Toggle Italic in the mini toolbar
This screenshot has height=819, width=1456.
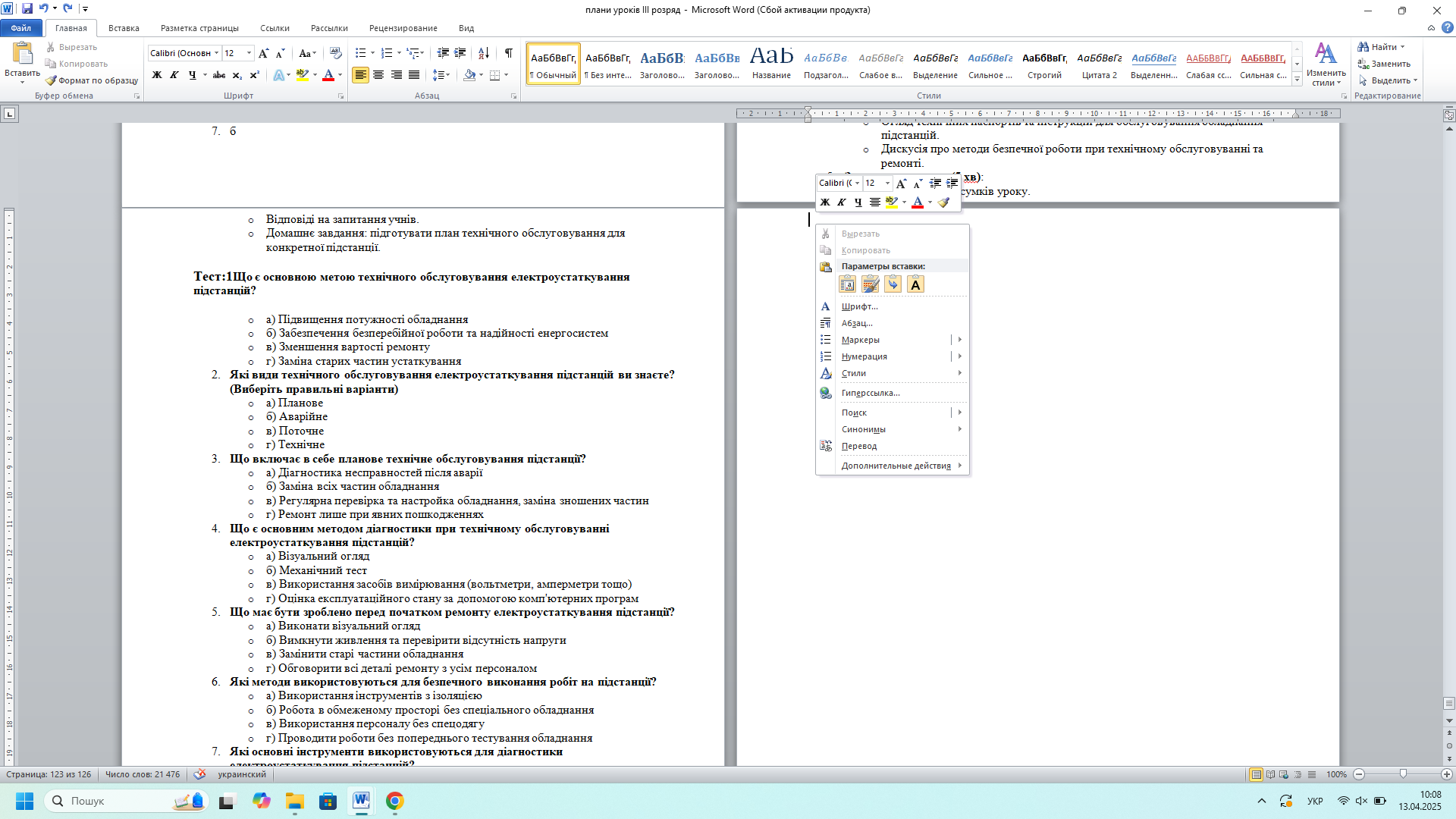tap(841, 202)
